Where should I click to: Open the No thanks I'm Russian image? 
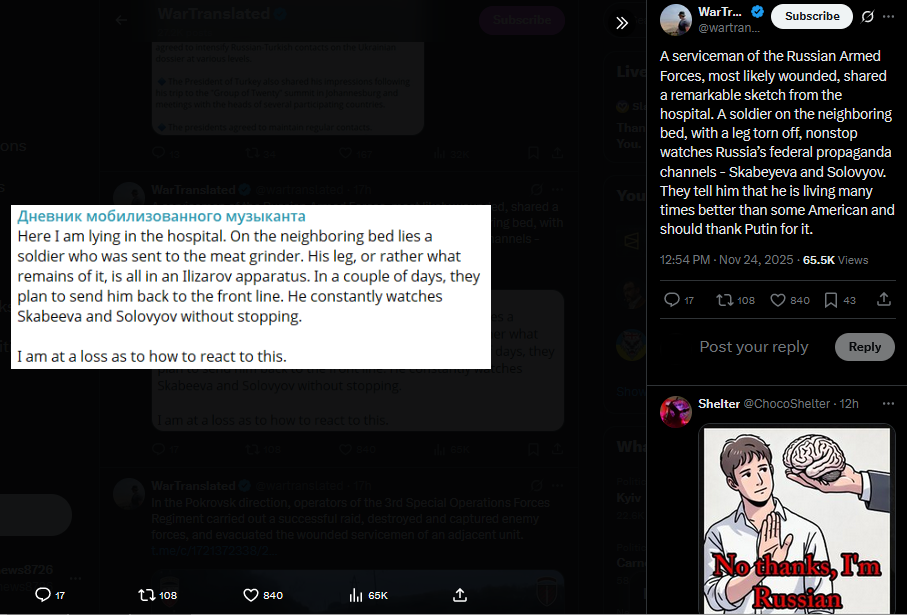tap(797, 520)
